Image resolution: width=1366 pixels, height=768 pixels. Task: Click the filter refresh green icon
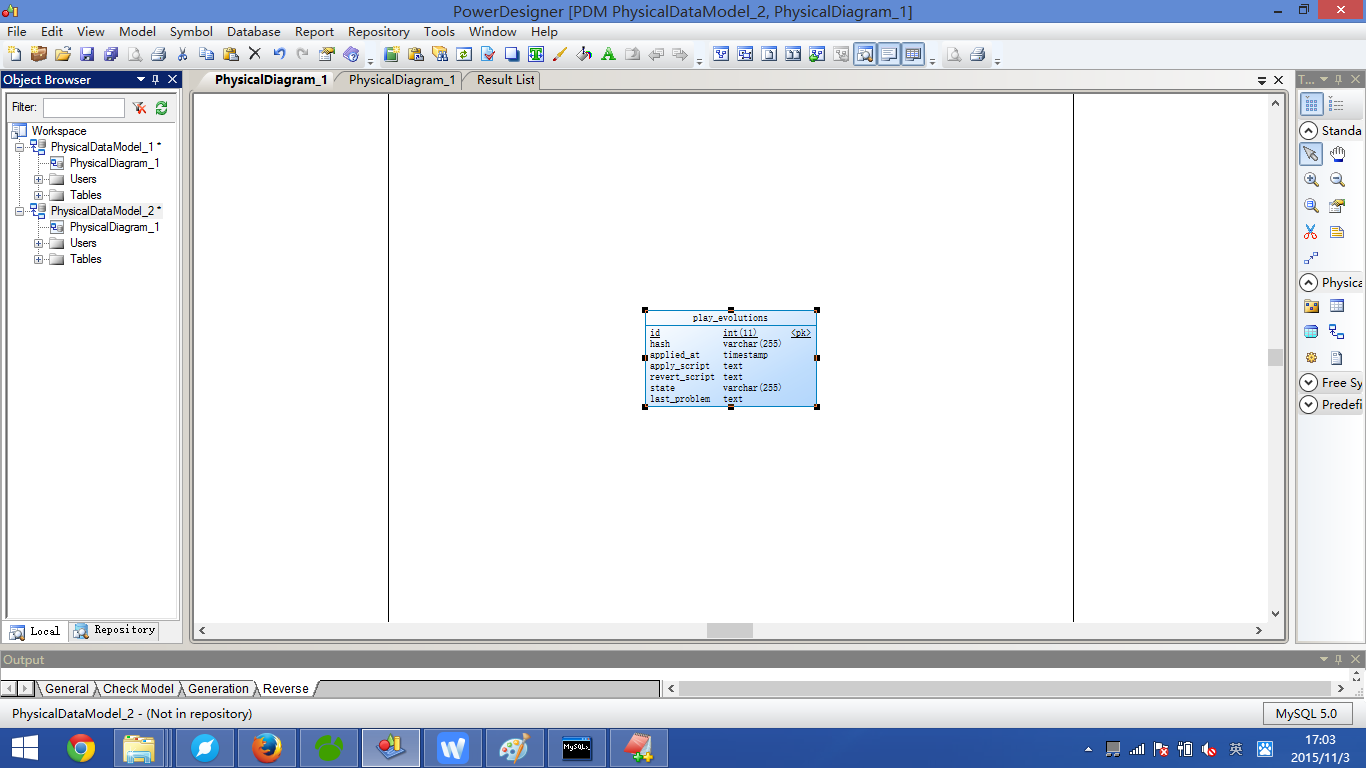[x=161, y=107]
